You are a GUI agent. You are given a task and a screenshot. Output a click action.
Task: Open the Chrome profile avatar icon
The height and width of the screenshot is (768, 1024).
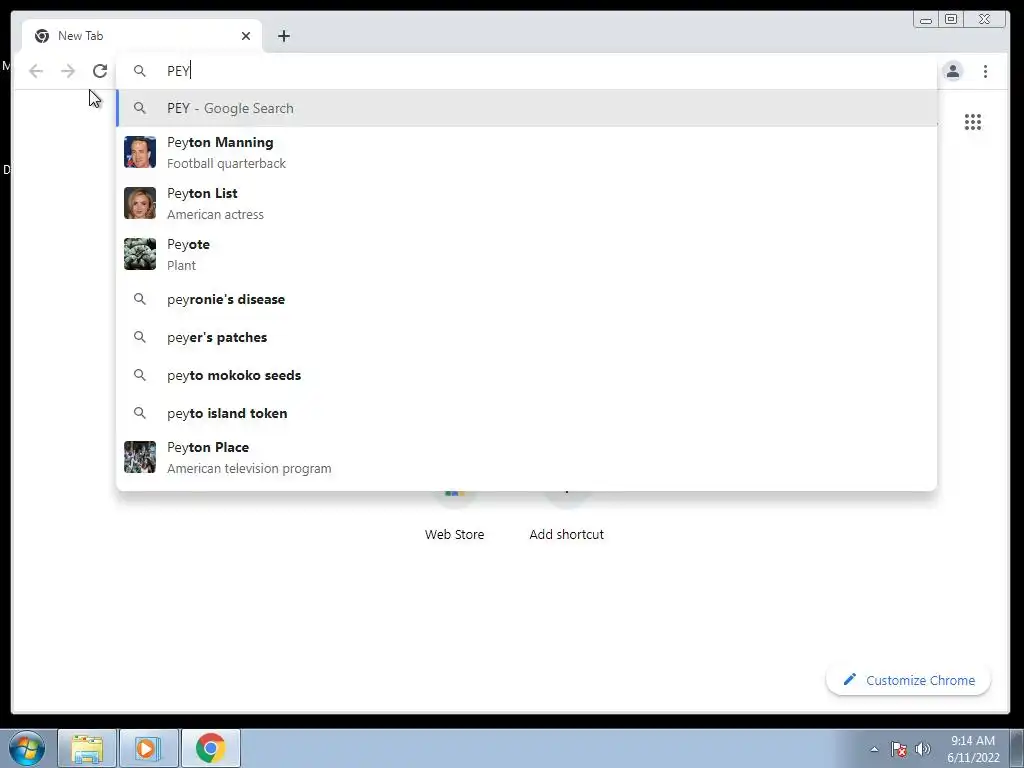coord(953,71)
